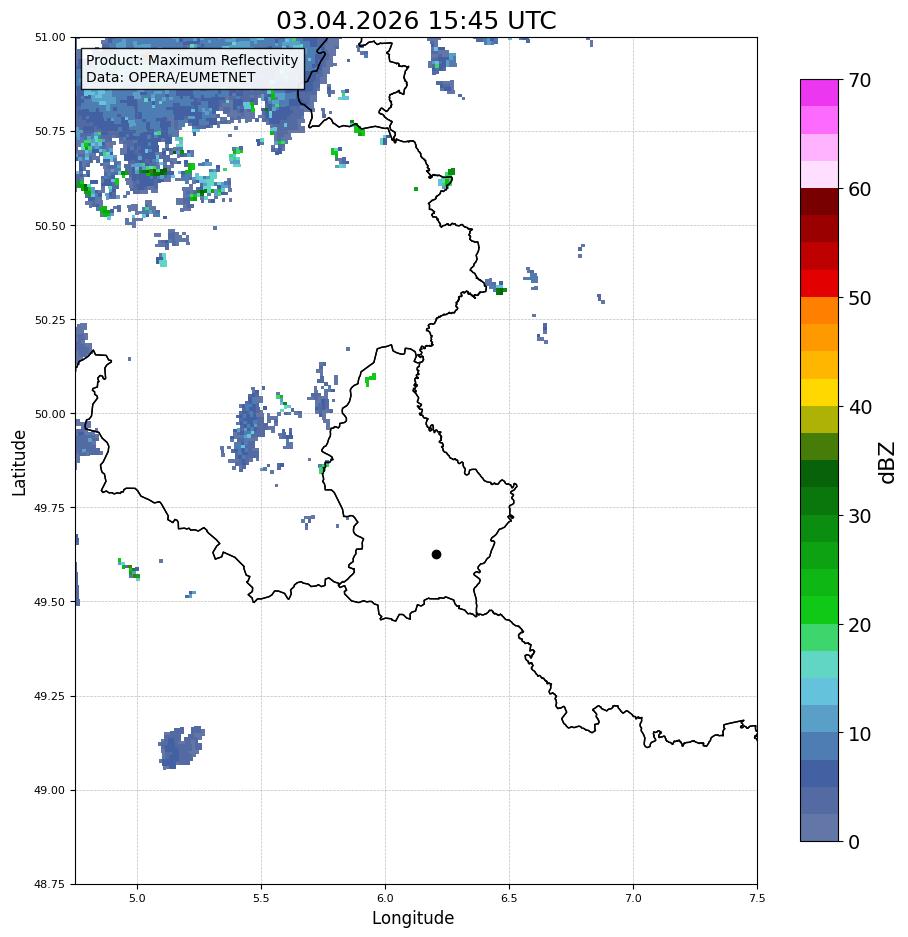Click the yellow colorbar swatch above 40

[820, 393]
